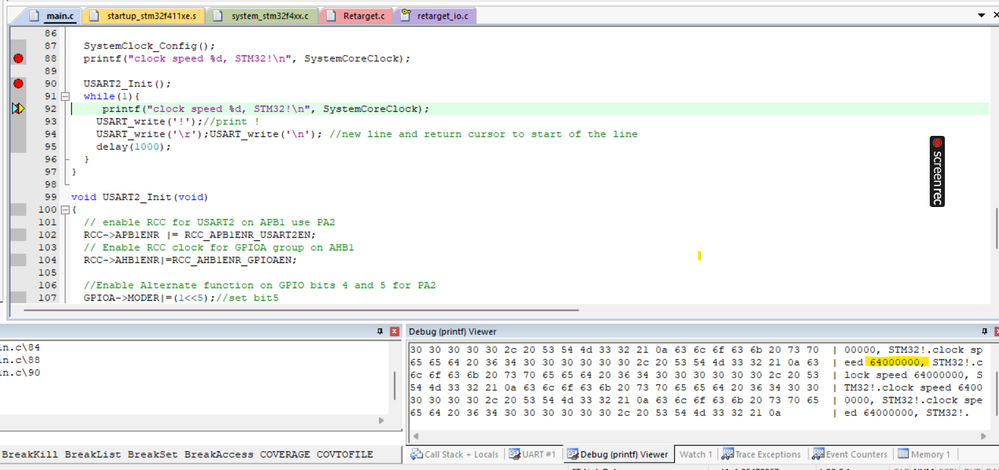Open the tab list dropdown arrow
The width and height of the screenshot is (999, 470).
coord(980,15)
